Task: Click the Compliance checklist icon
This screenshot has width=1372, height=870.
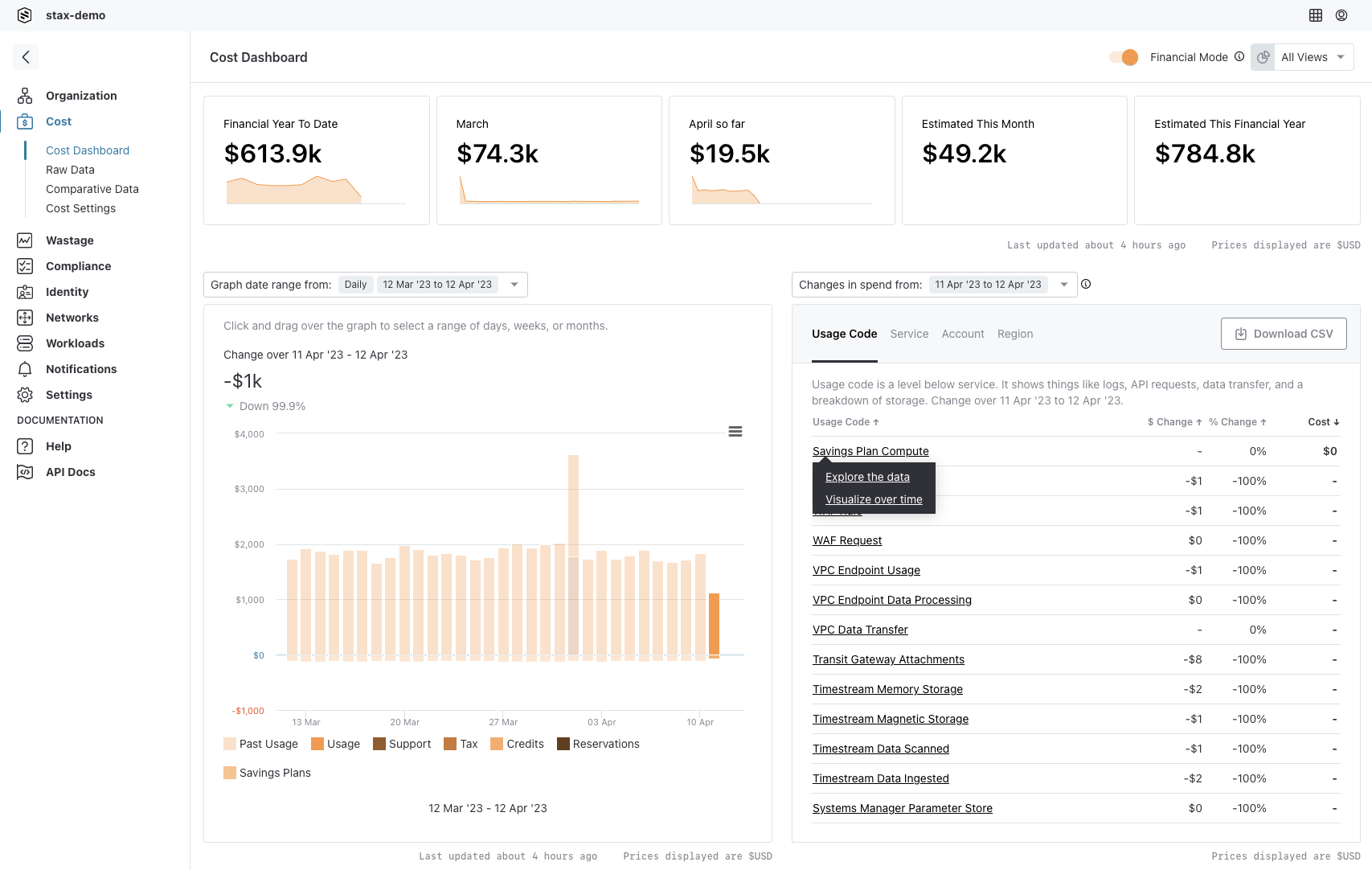Action: (25, 266)
